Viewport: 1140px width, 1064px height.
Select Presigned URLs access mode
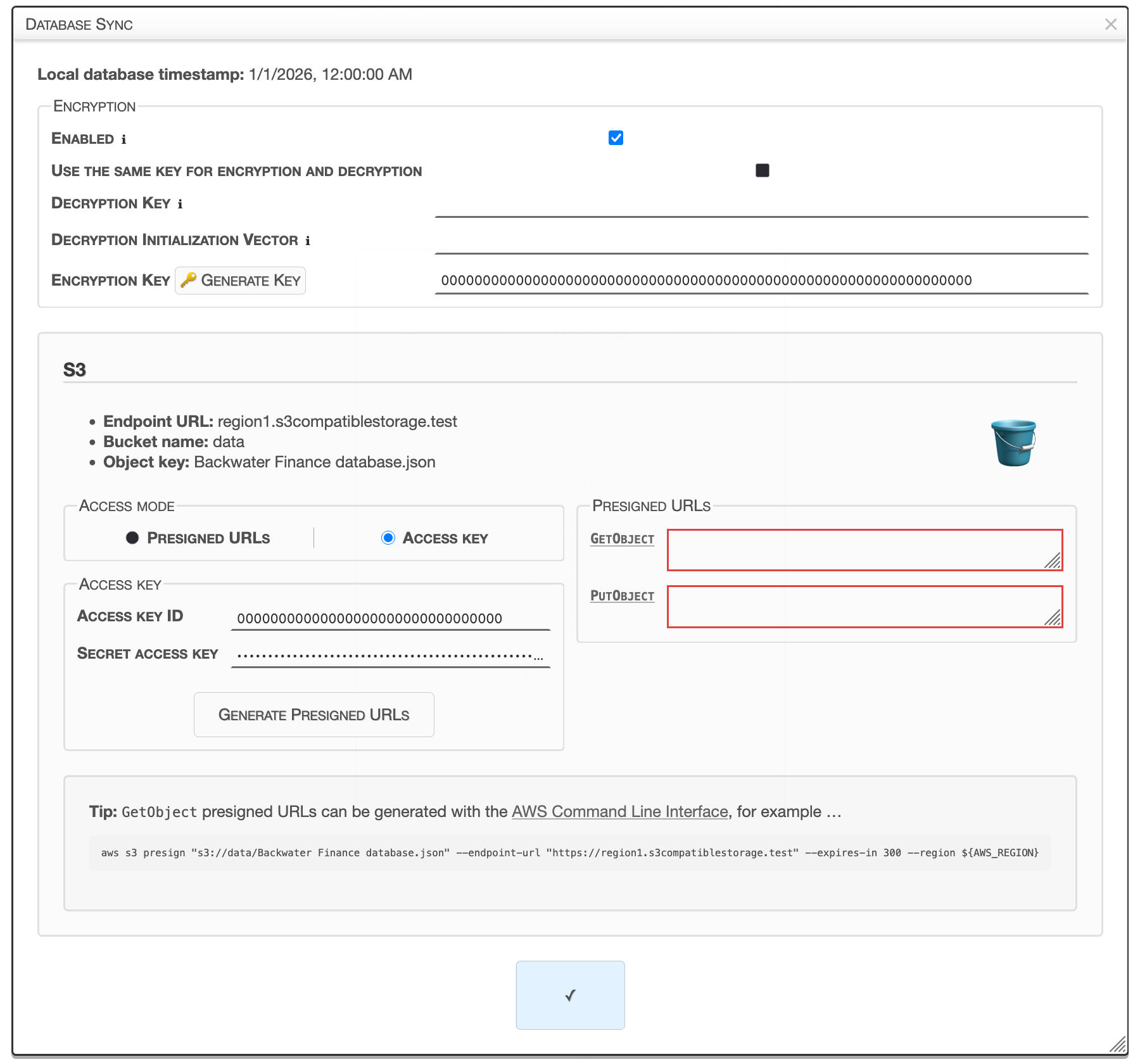pyautogui.click(x=132, y=538)
